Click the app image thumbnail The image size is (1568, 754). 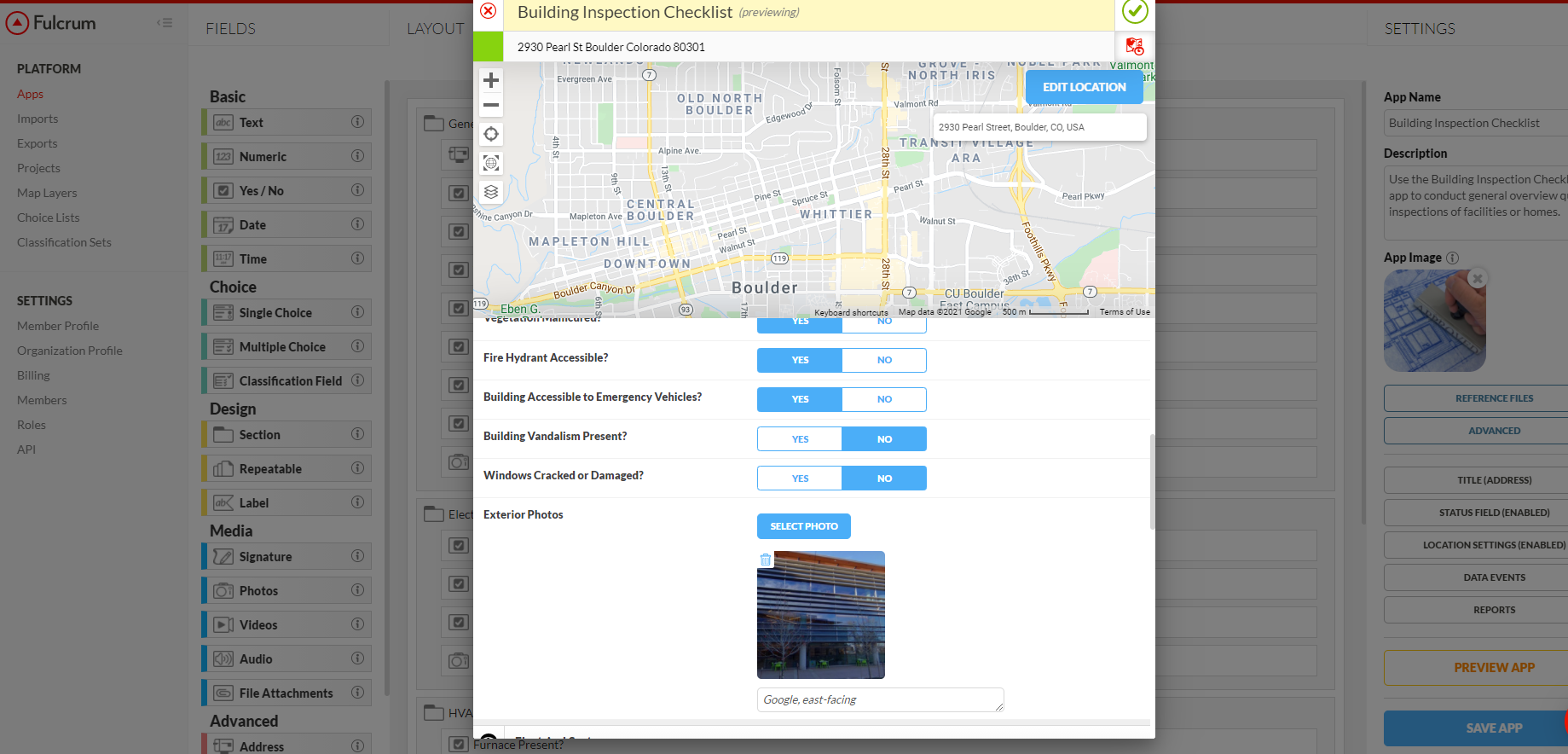coord(1435,321)
